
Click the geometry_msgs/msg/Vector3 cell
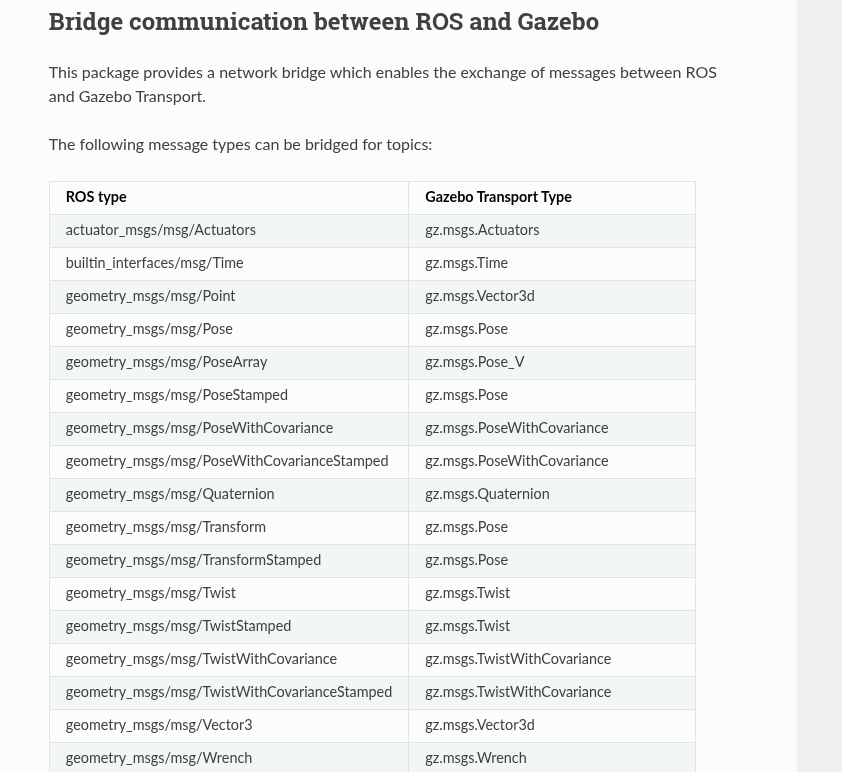pos(158,725)
